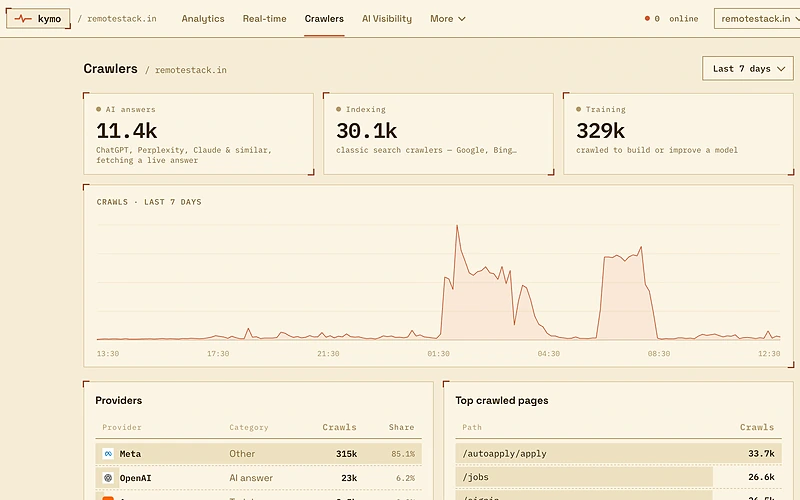Viewport: 800px width, 500px height.
Task: Sort by the Category column header
Action: tap(248, 428)
